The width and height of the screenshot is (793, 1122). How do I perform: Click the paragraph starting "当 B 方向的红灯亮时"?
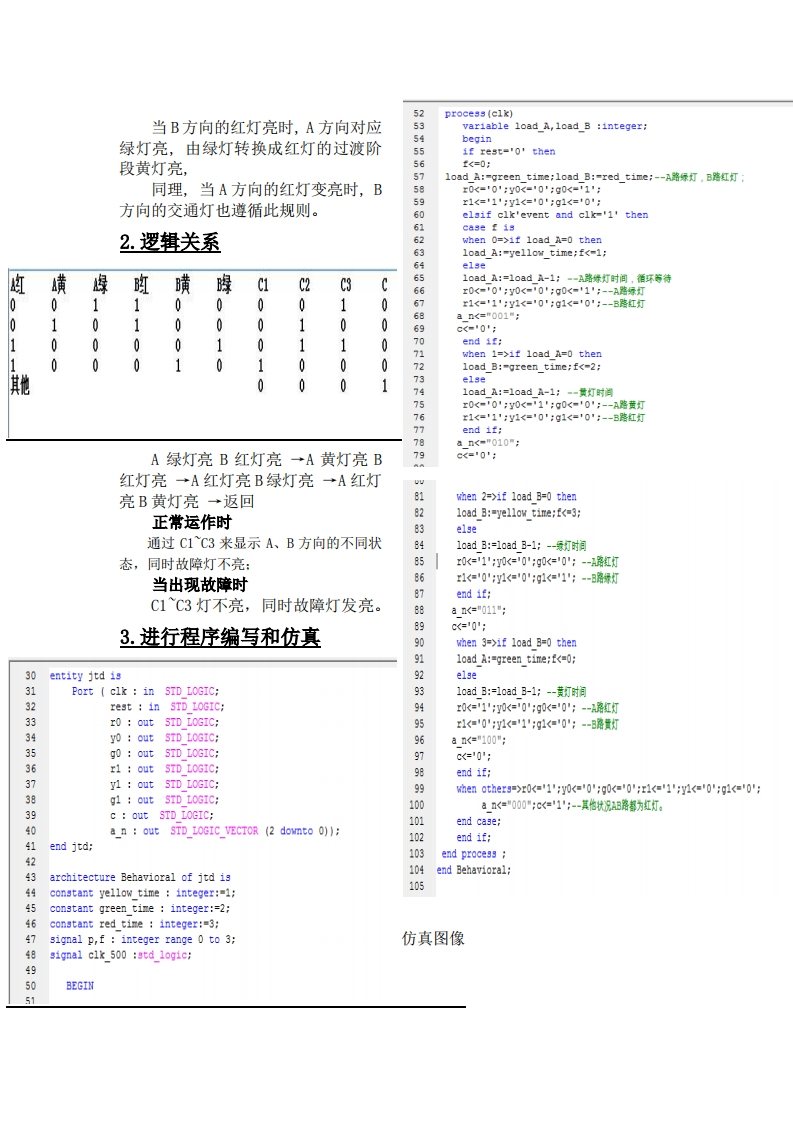point(250,148)
